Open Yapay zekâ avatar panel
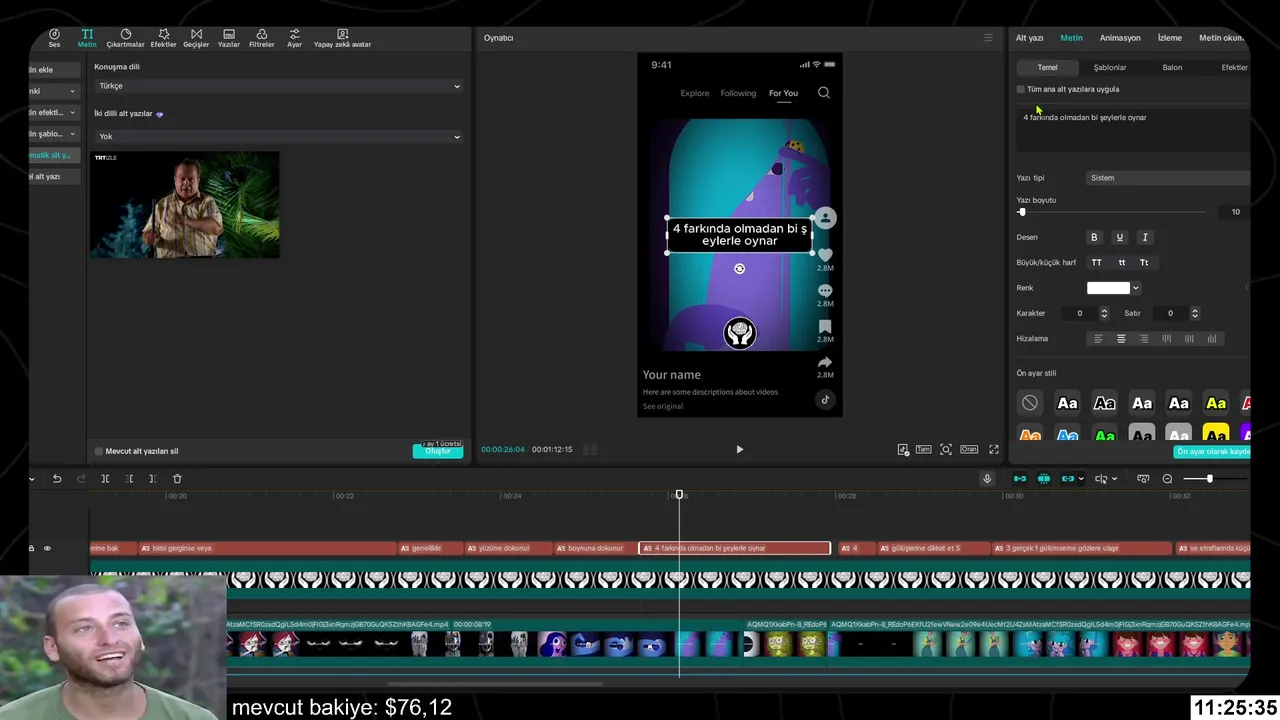1280x720 pixels. [342, 38]
